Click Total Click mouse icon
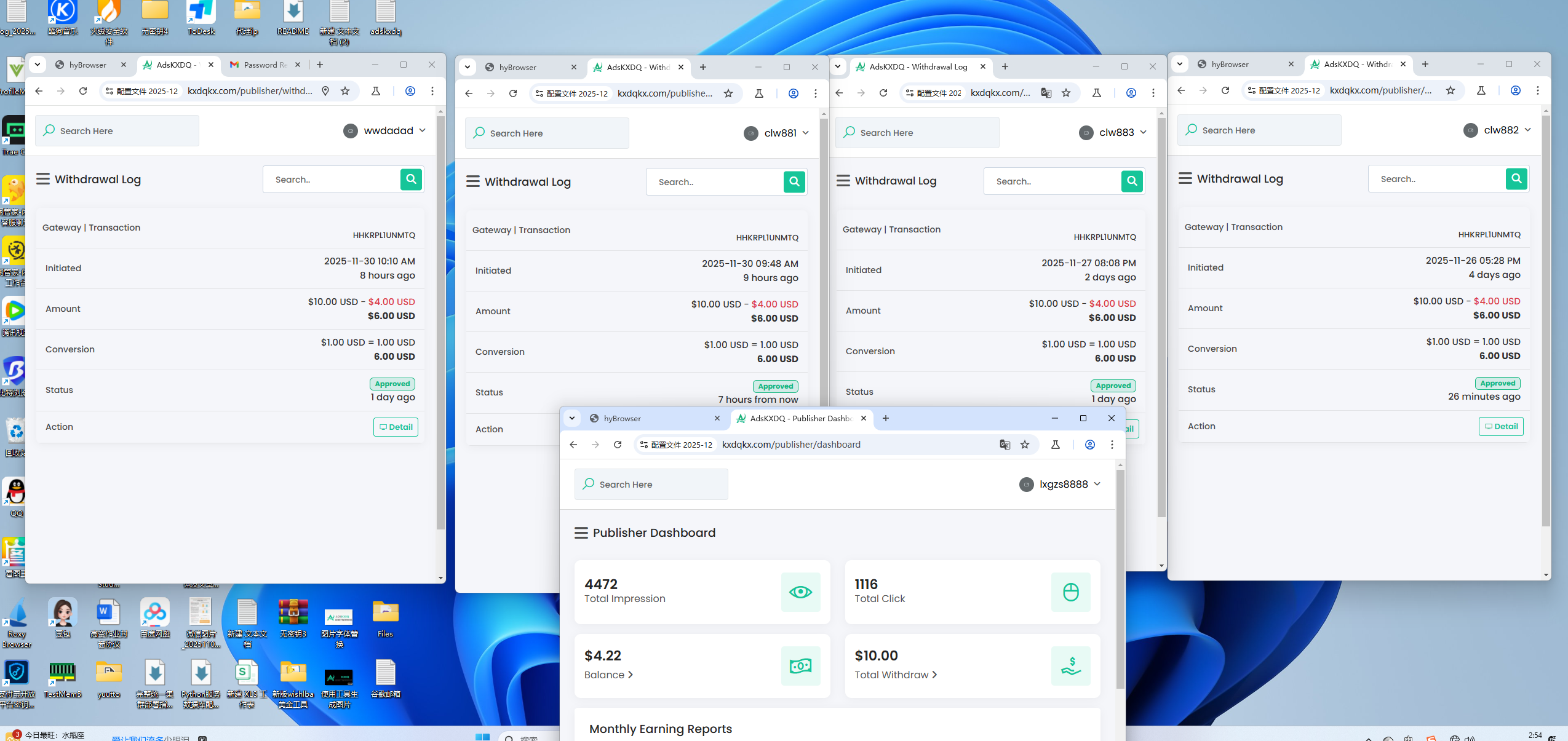The image size is (1568, 741). pos(1070,592)
